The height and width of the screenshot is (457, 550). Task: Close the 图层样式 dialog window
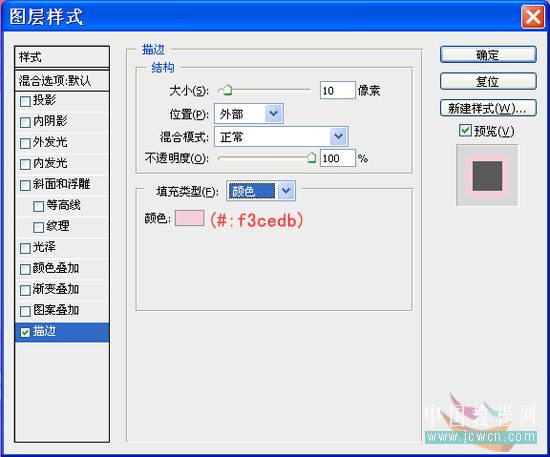coord(533,17)
